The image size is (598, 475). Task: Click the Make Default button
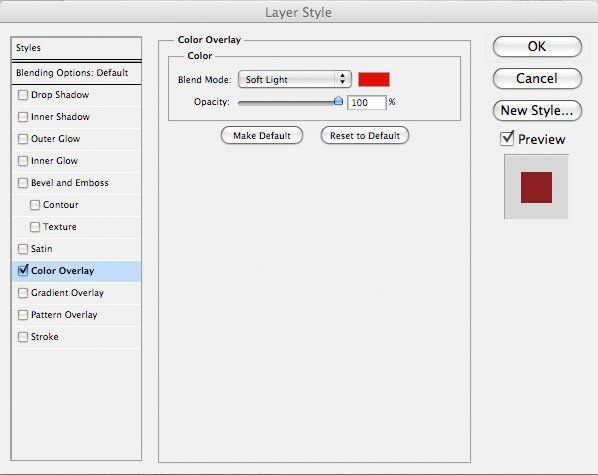coord(262,135)
